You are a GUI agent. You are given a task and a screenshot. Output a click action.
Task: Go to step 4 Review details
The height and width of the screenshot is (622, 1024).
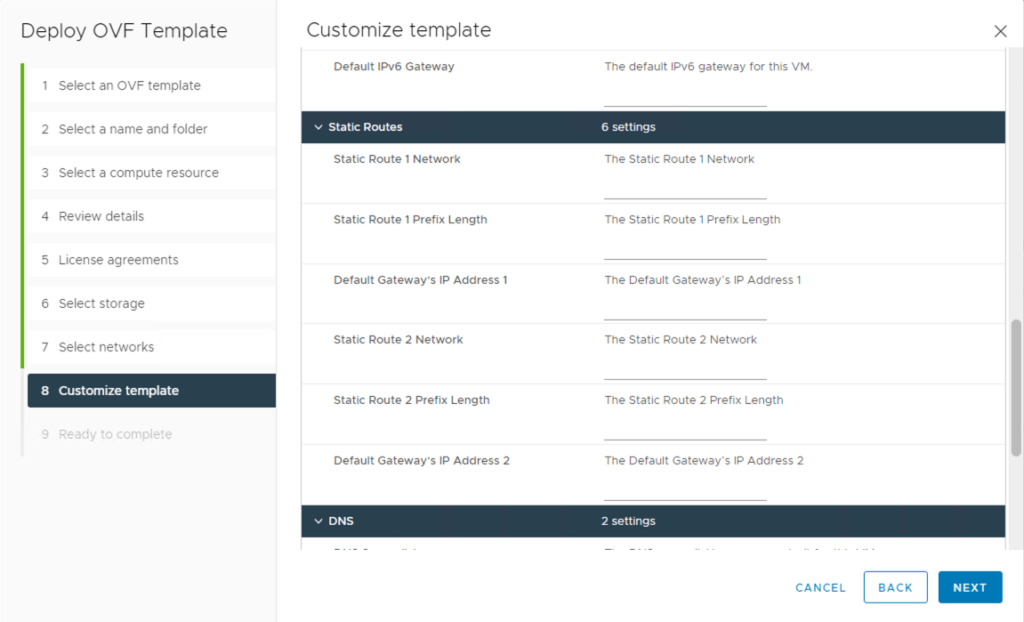tap(152, 216)
